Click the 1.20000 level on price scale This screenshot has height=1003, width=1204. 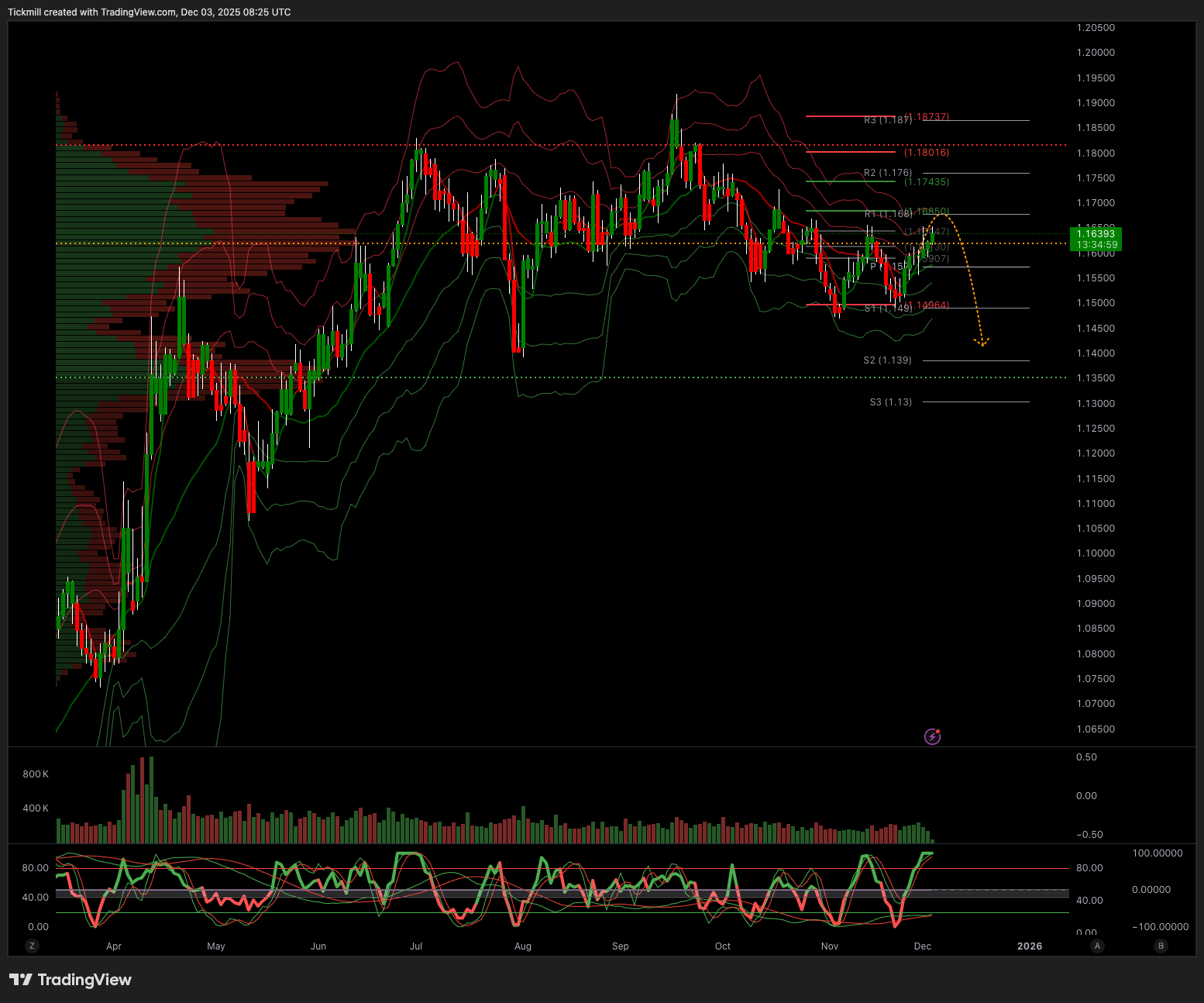[x=1096, y=53]
